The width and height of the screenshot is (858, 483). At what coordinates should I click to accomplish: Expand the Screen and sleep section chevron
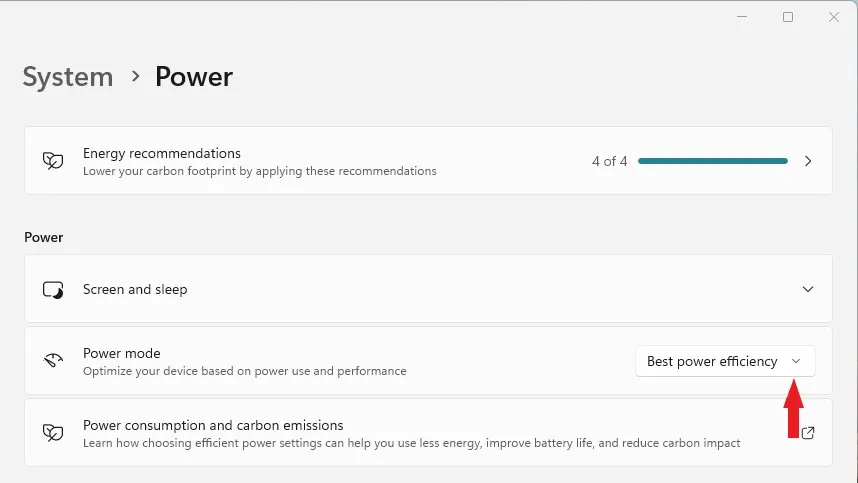coord(808,289)
